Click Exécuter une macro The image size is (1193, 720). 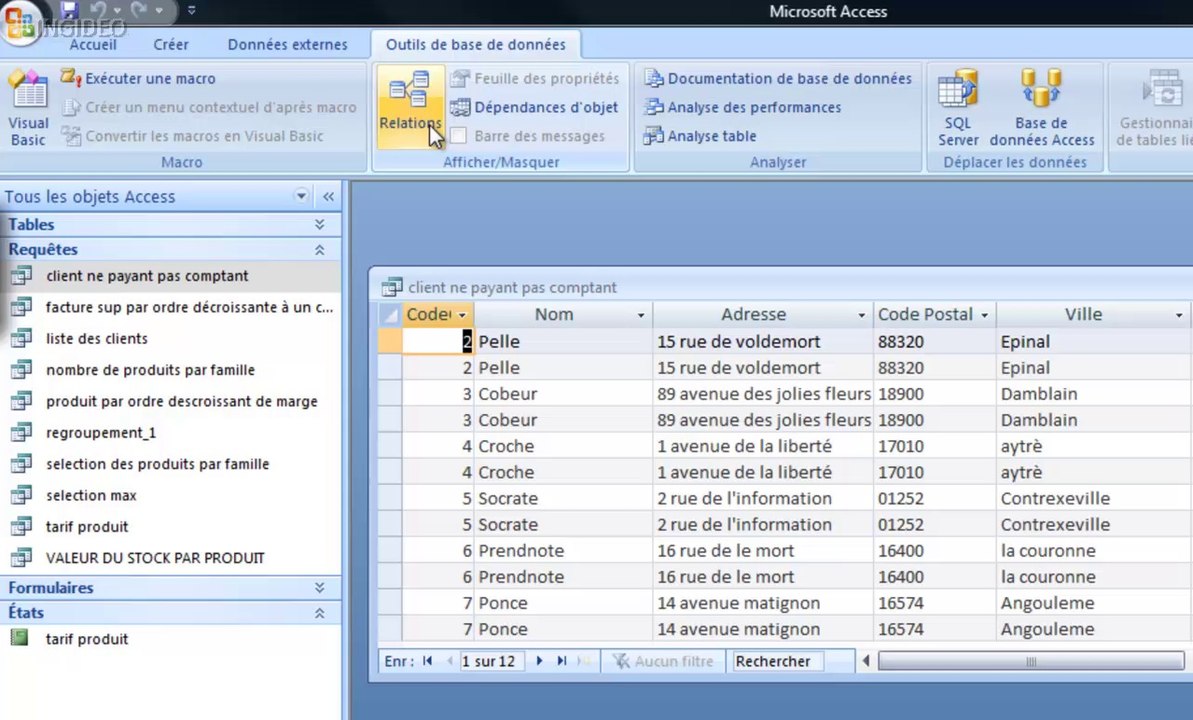coord(138,78)
